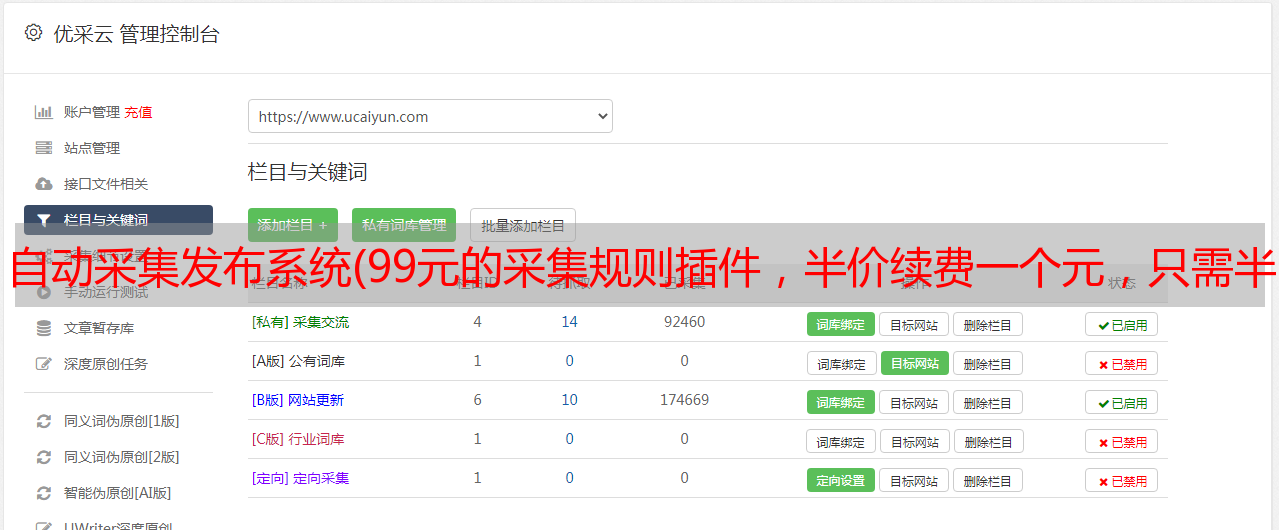Toggle 已禁用 status for 定向采集 row
Viewport: 1279px width, 530px height.
[x=1122, y=480]
